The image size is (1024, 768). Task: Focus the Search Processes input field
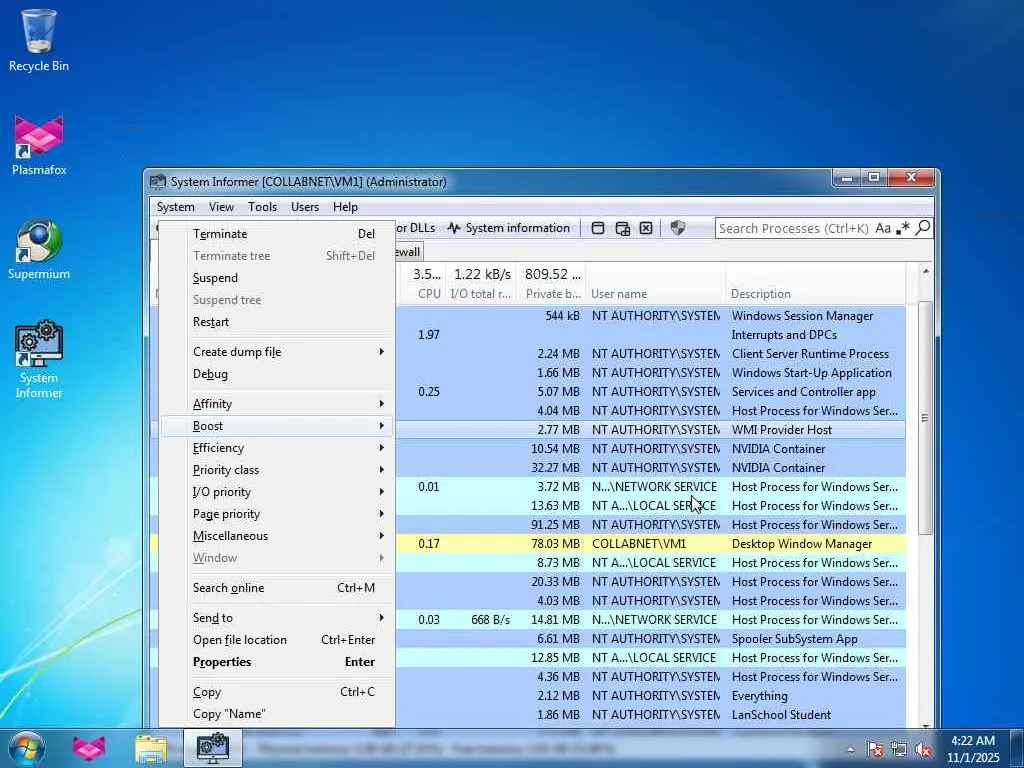pos(793,228)
